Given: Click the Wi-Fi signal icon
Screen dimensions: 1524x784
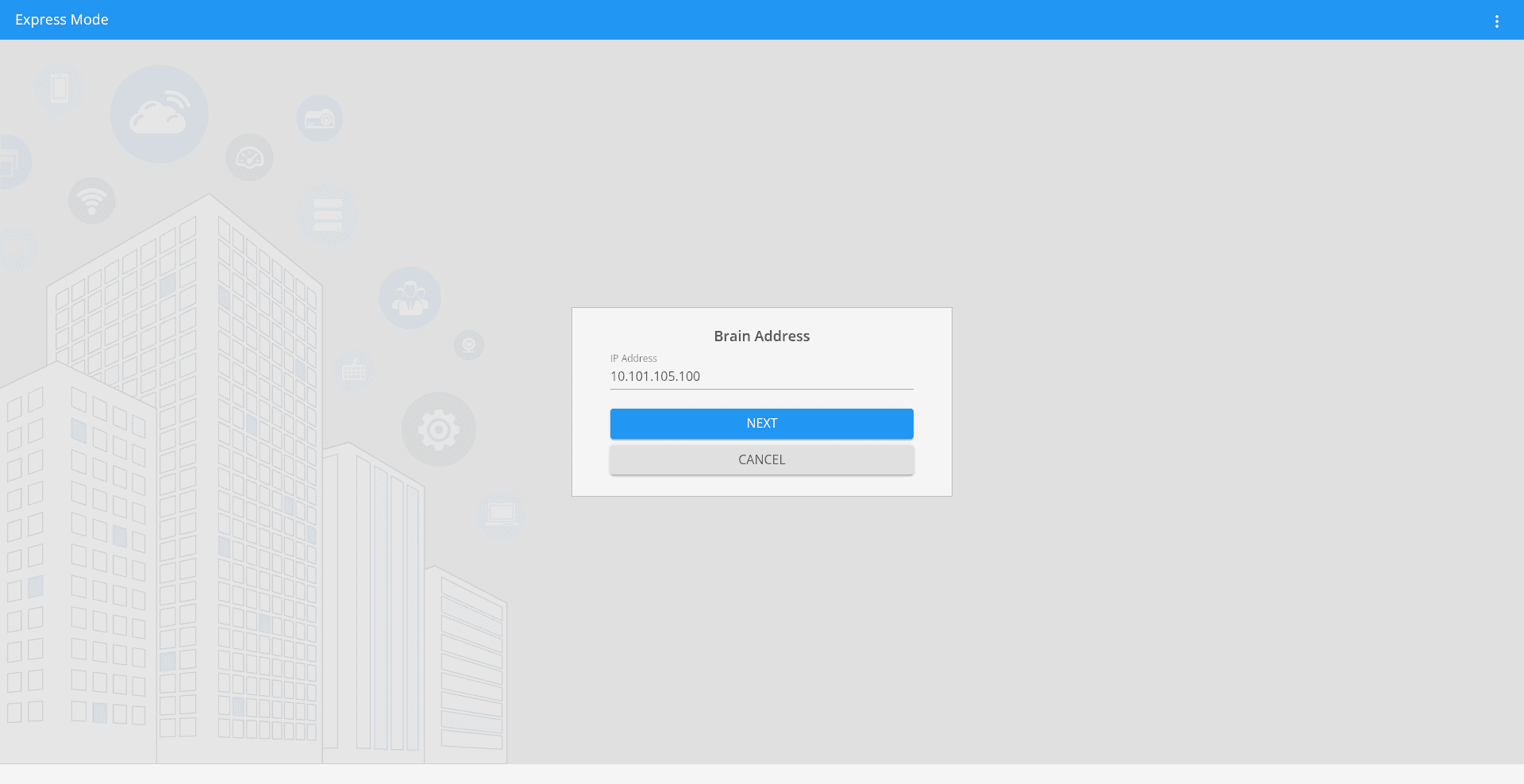Looking at the screenshot, I should tap(92, 200).
